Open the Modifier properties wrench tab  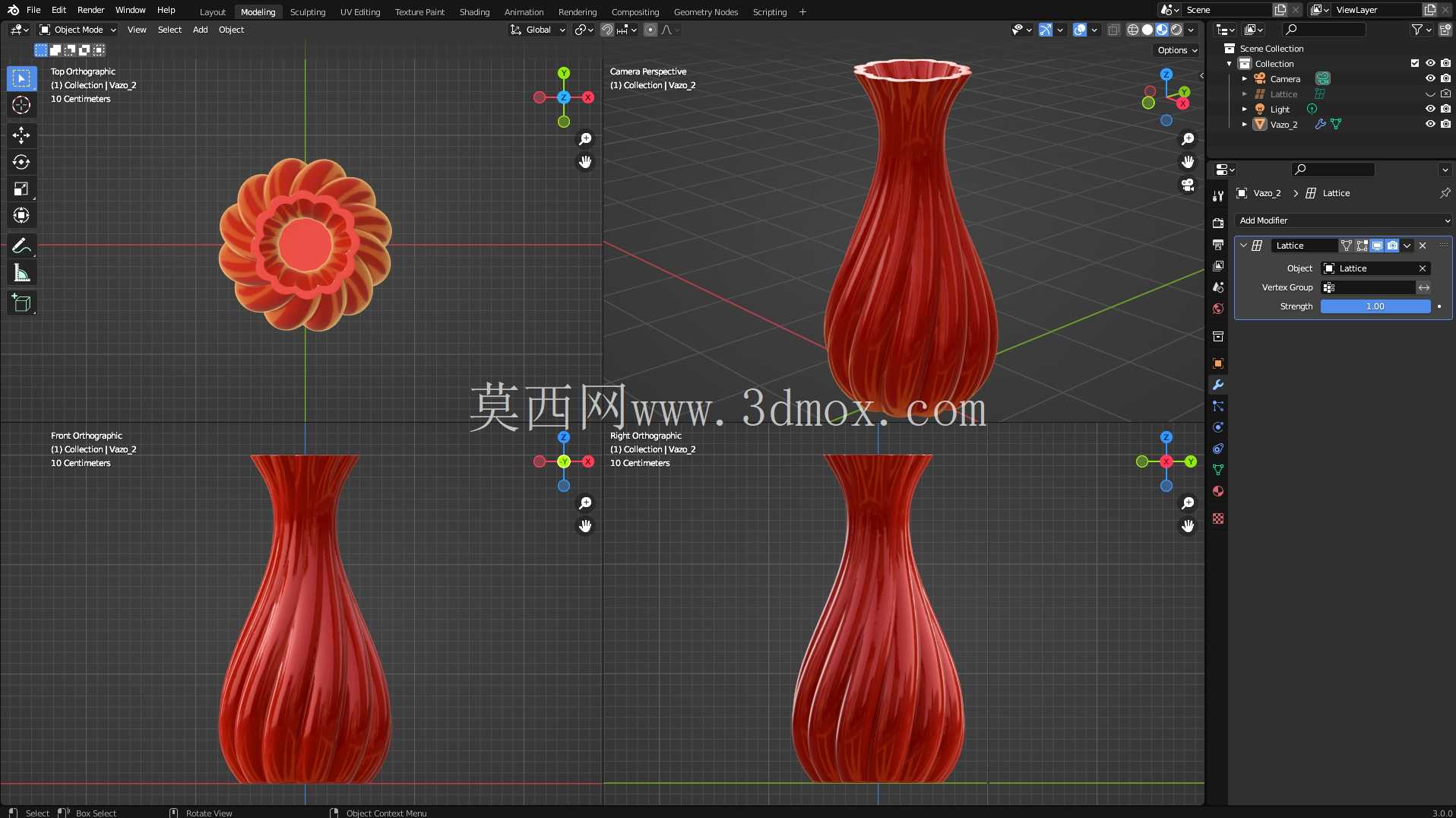click(1218, 385)
